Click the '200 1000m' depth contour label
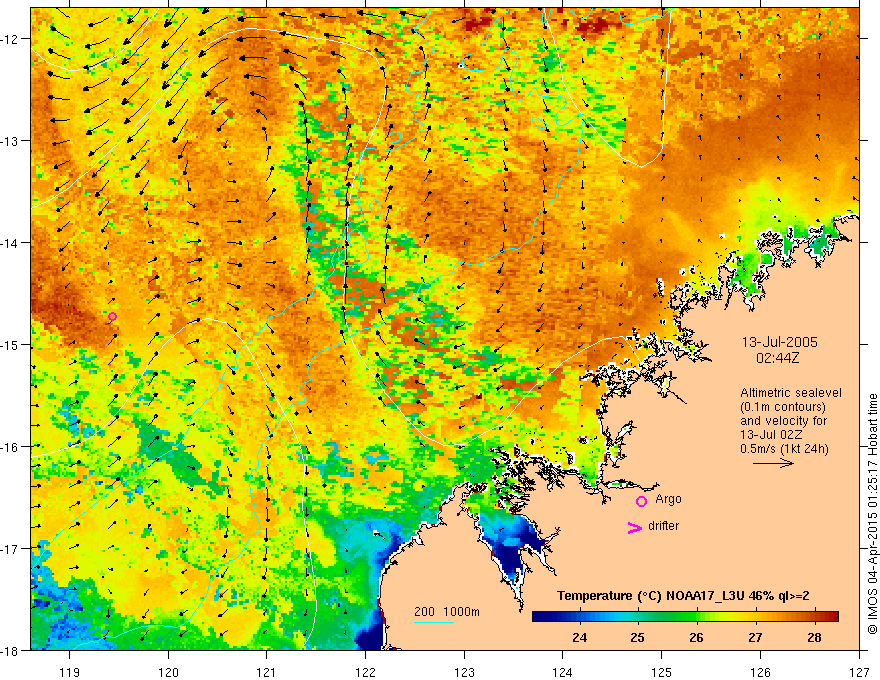 (447, 612)
